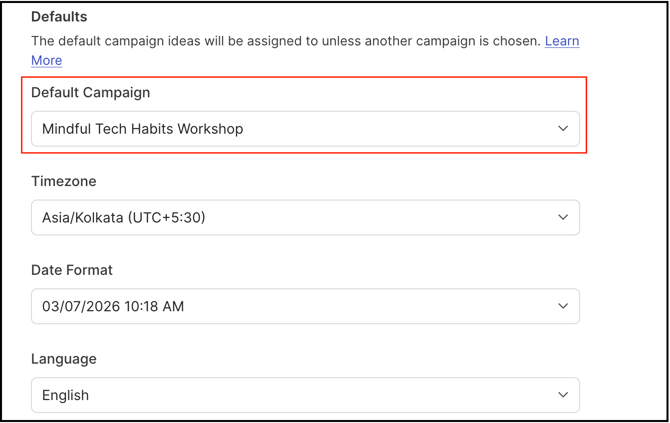
Task: Click the "Default Campaign" field label
Action: (x=90, y=92)
